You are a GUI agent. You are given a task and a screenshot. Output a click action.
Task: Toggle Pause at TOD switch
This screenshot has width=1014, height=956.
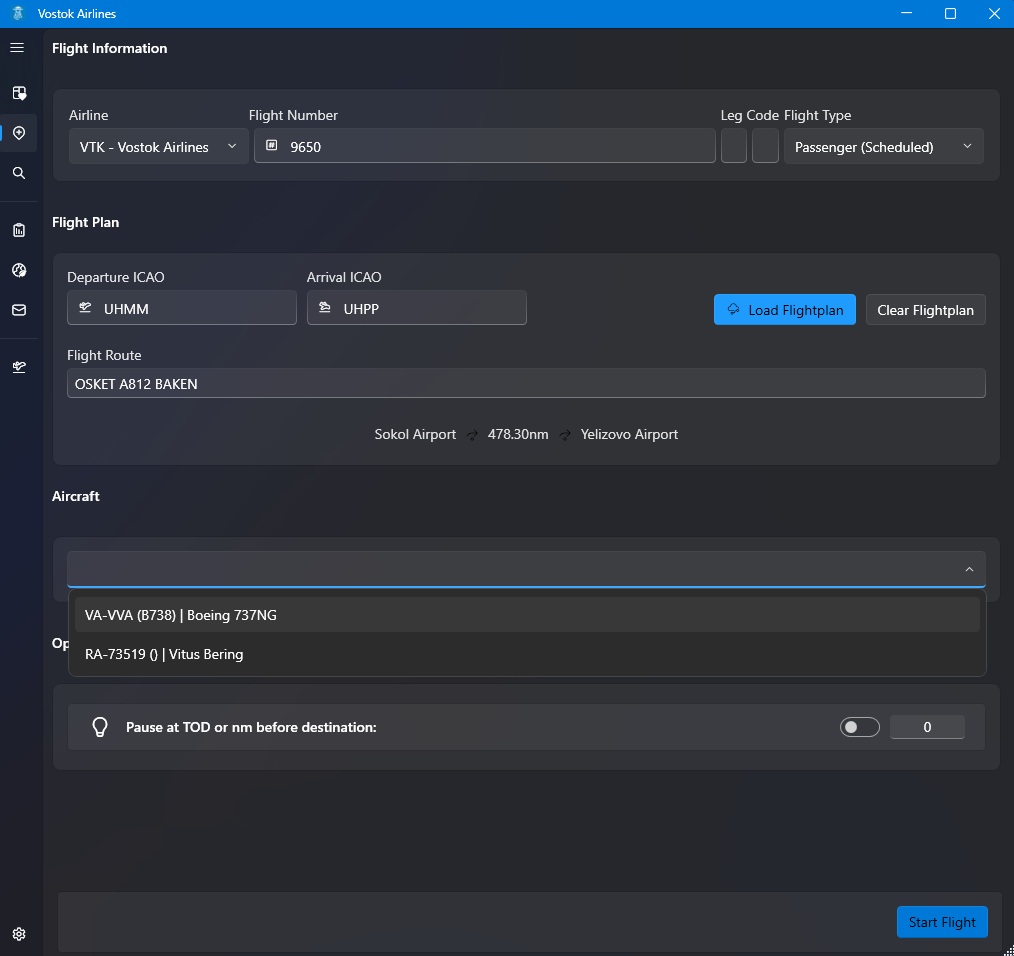[x=859, y=727]
